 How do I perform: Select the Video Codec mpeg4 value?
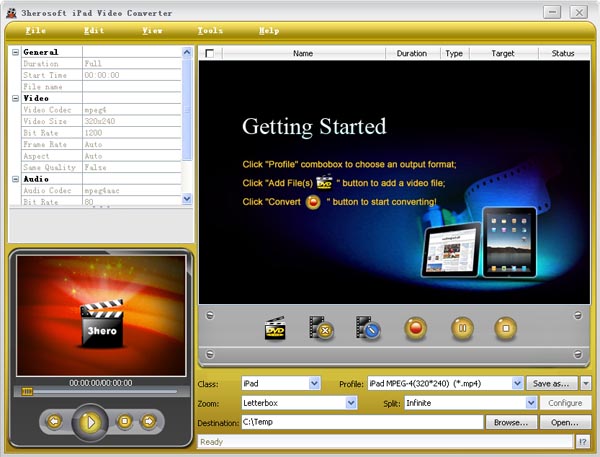pyautogui.click(x=132, y=110)
